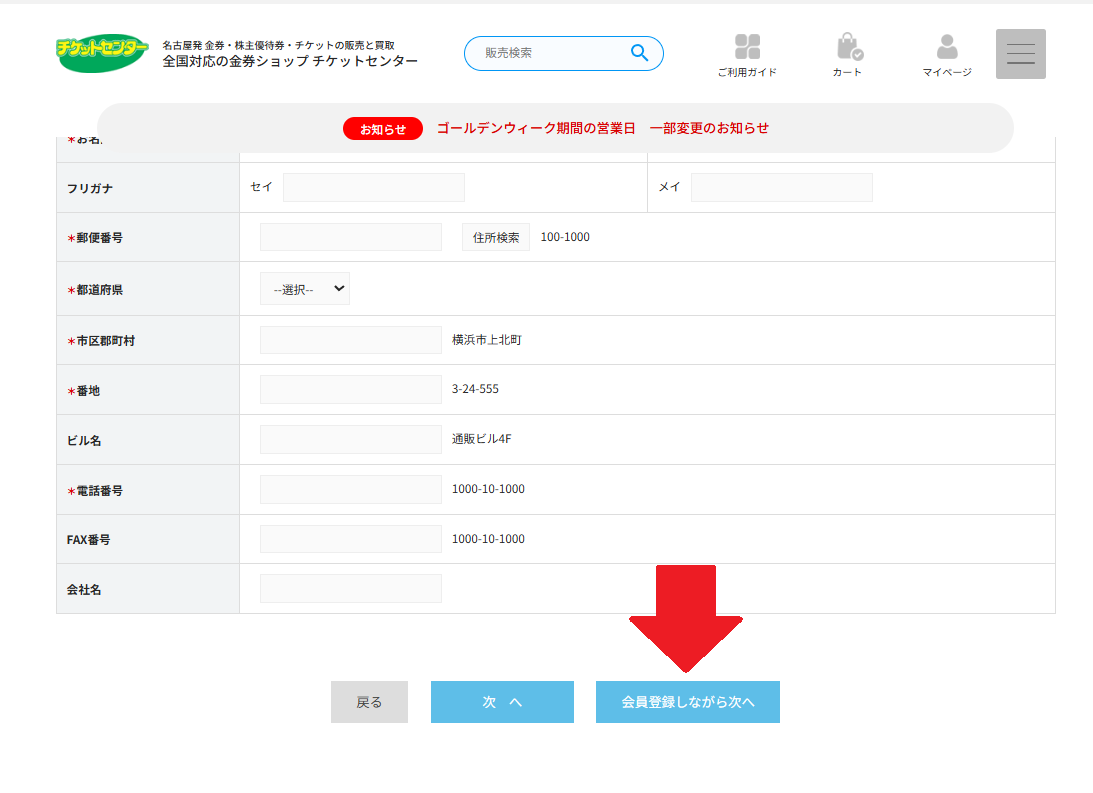The image size is (1093, 793).
Task: Click the メイ furigana input field
Action: [781, 187]
